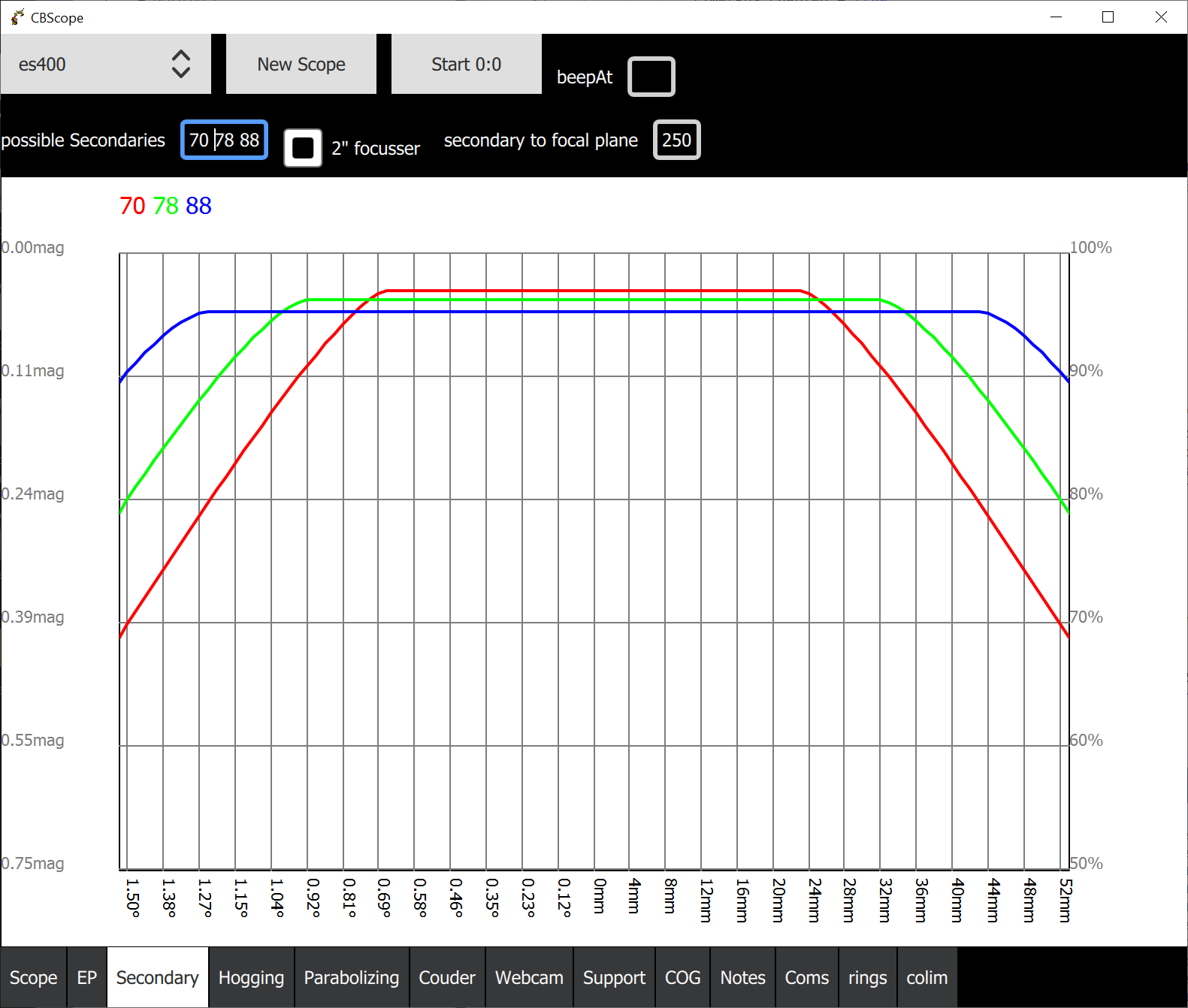The image size is (1188, 1008).
Task: Click the 0.35° x-axis label
Action: point(492,898)
